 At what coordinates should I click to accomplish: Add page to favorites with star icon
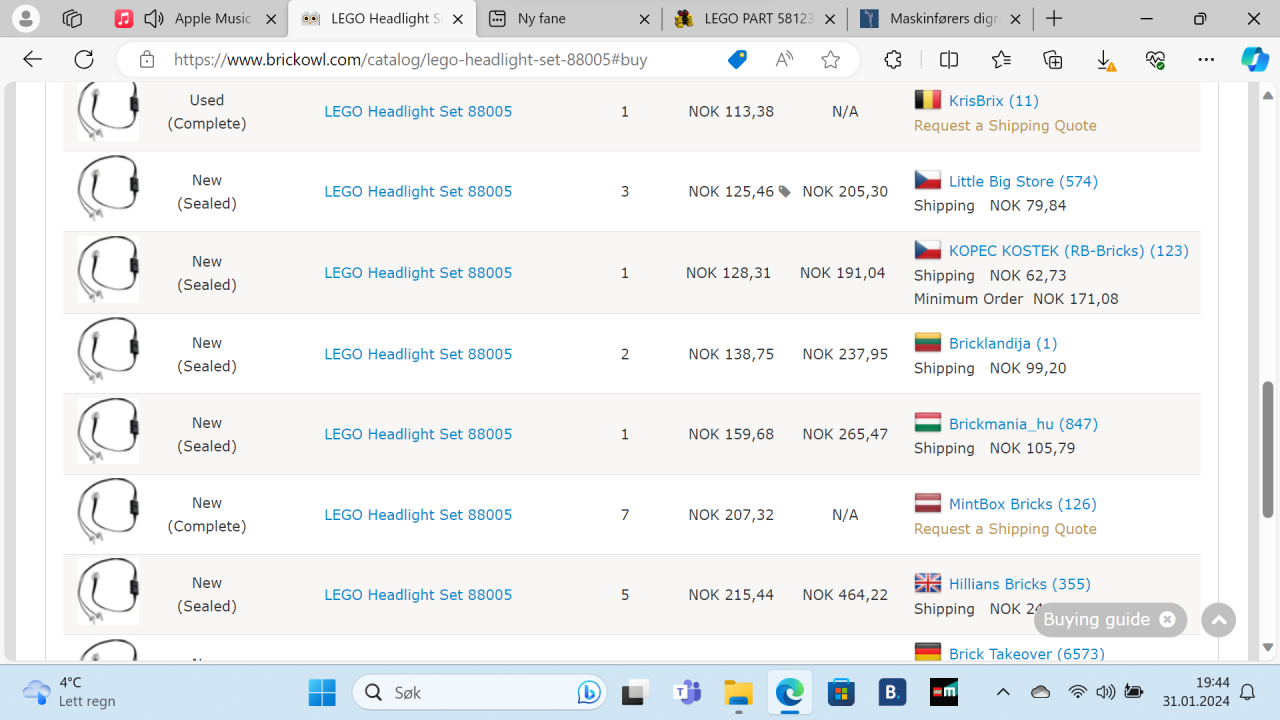click(x=830, y=60)
